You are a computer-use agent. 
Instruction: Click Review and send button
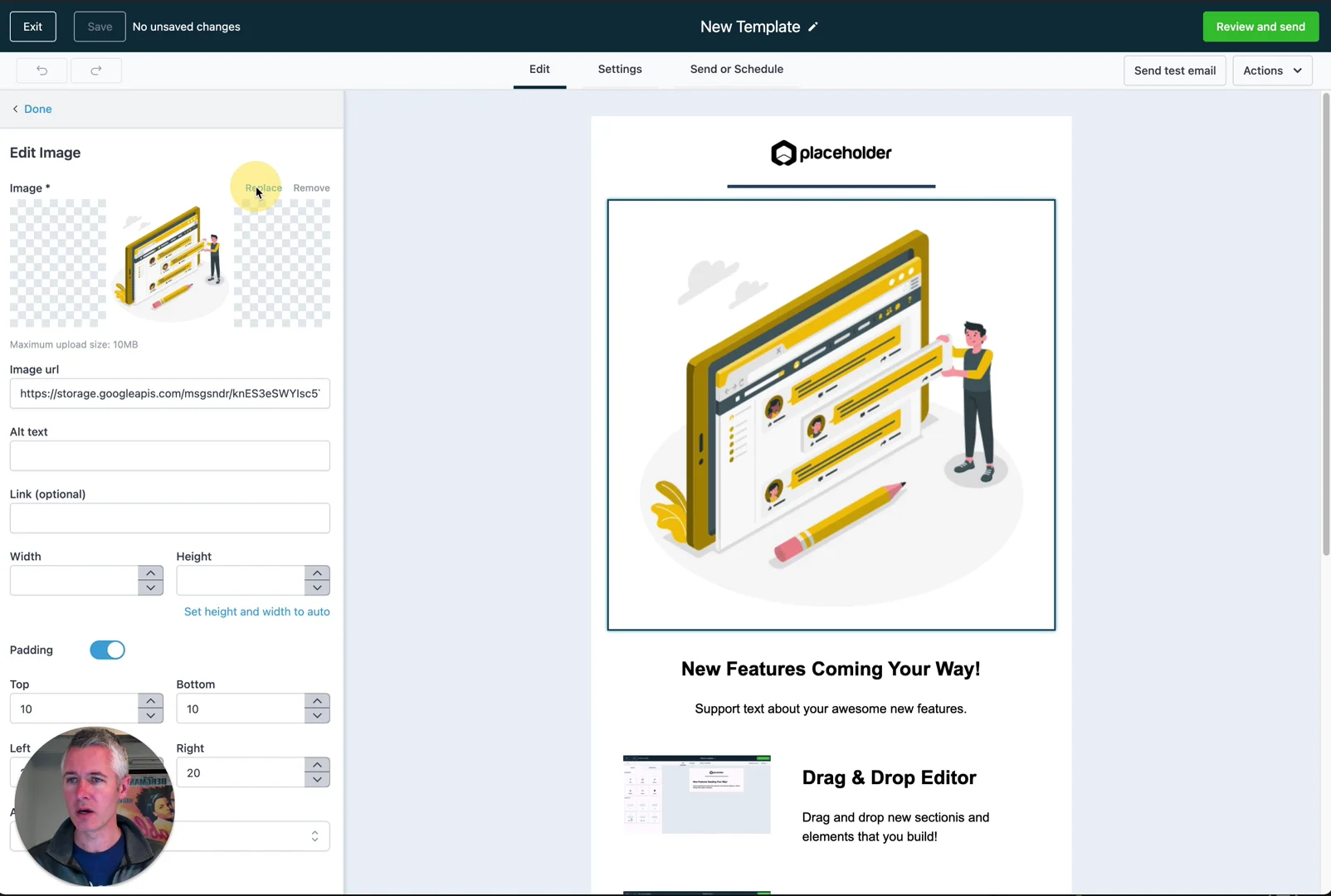pyautogui.click(x=1260, y=27)
